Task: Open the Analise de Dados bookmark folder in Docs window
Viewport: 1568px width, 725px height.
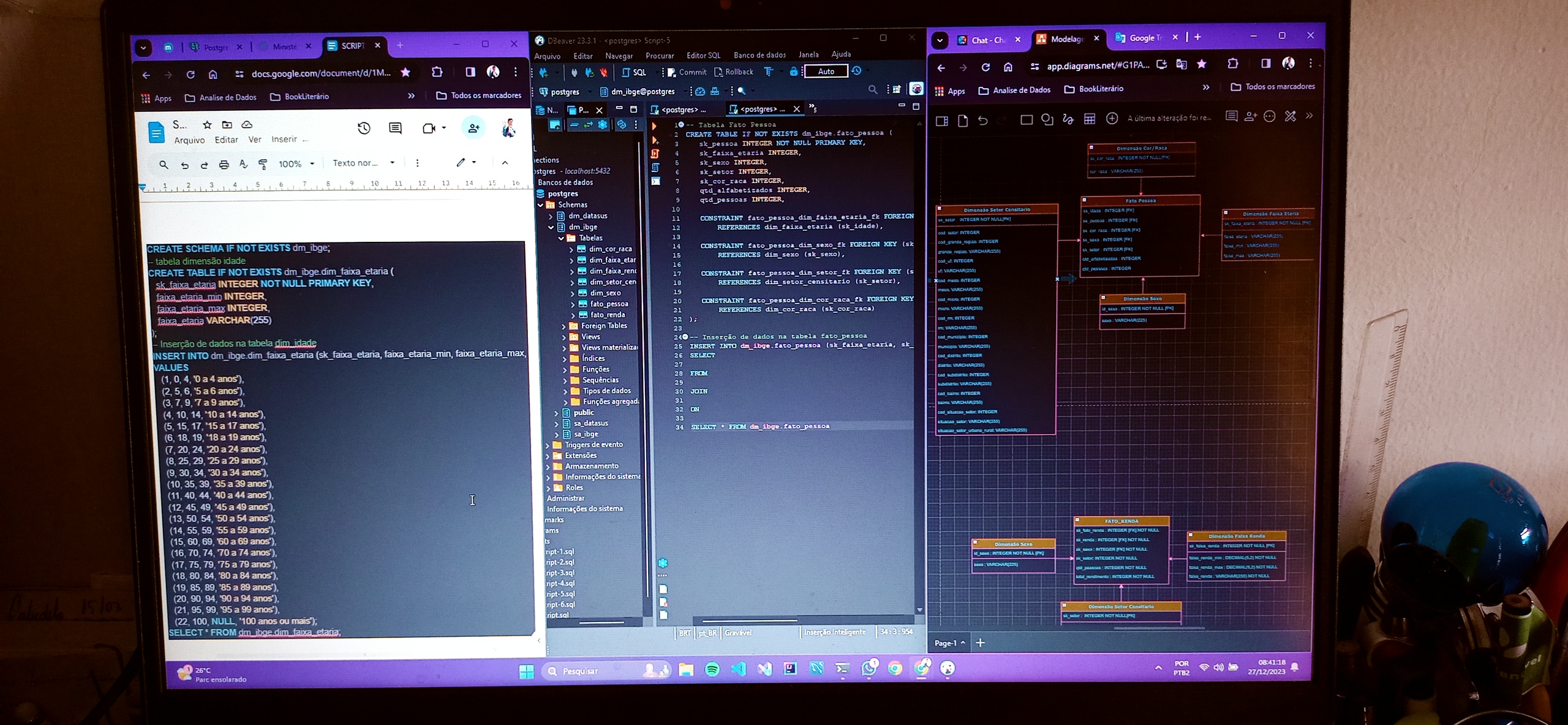Action: (x=221, y=98)
